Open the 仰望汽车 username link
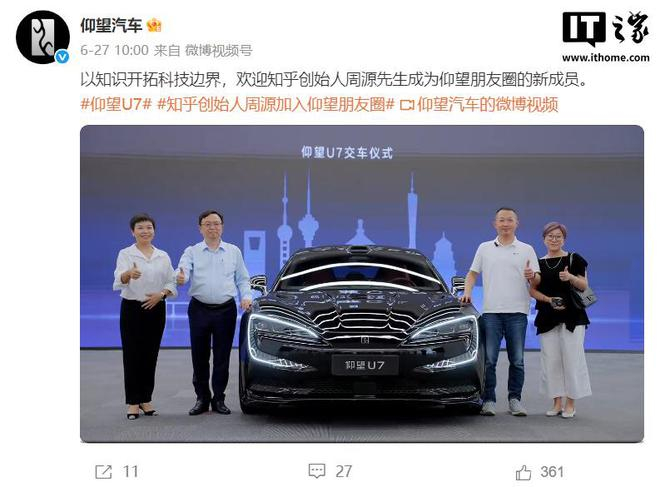 [x=111, y=26]
